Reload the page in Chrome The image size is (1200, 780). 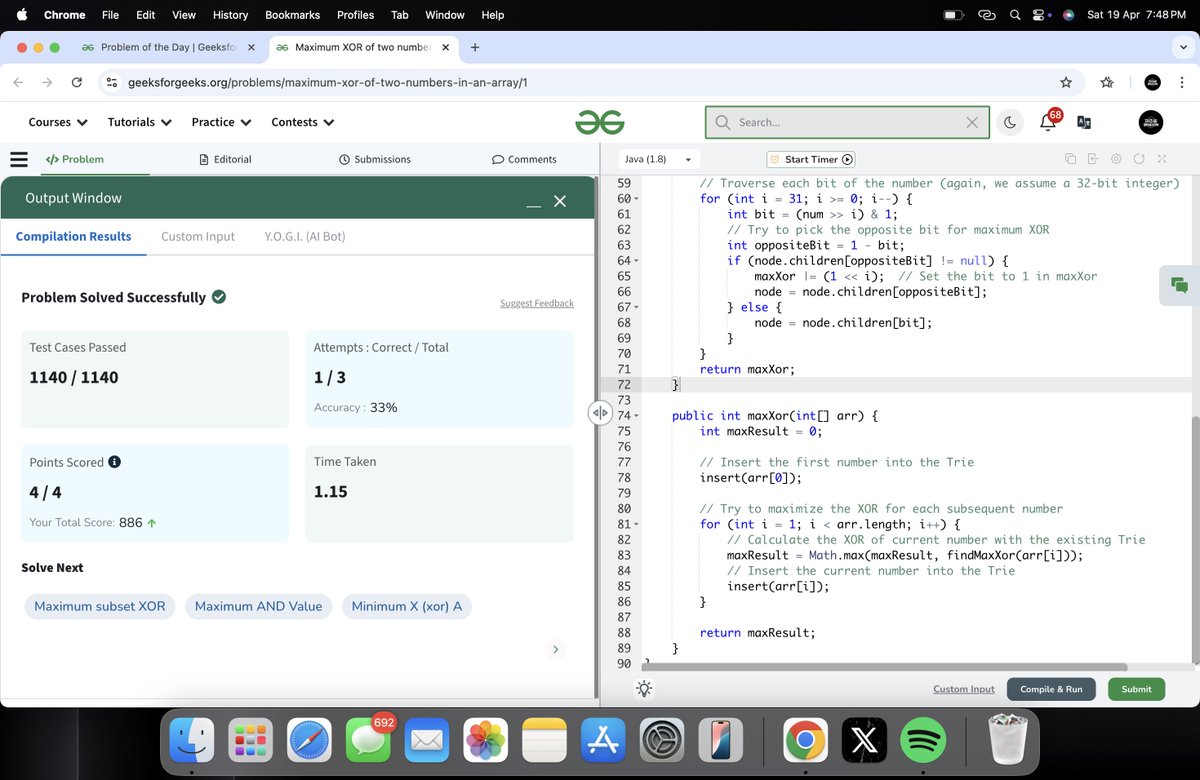77,82
